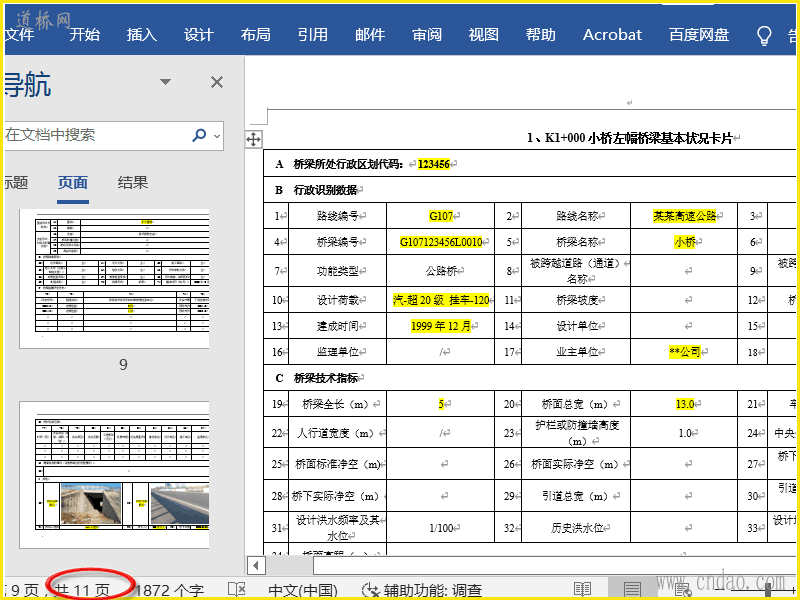Select page 9 thumbnail

pyautogui.click(x=115, y=279)
